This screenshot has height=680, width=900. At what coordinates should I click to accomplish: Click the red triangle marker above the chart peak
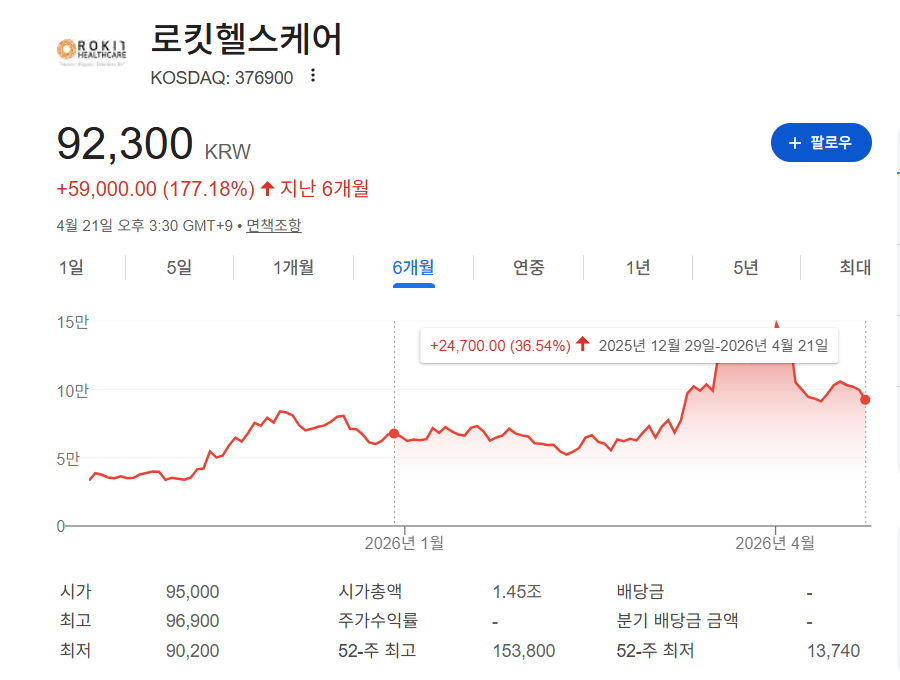pyautogui.click(x=778, y=323)
